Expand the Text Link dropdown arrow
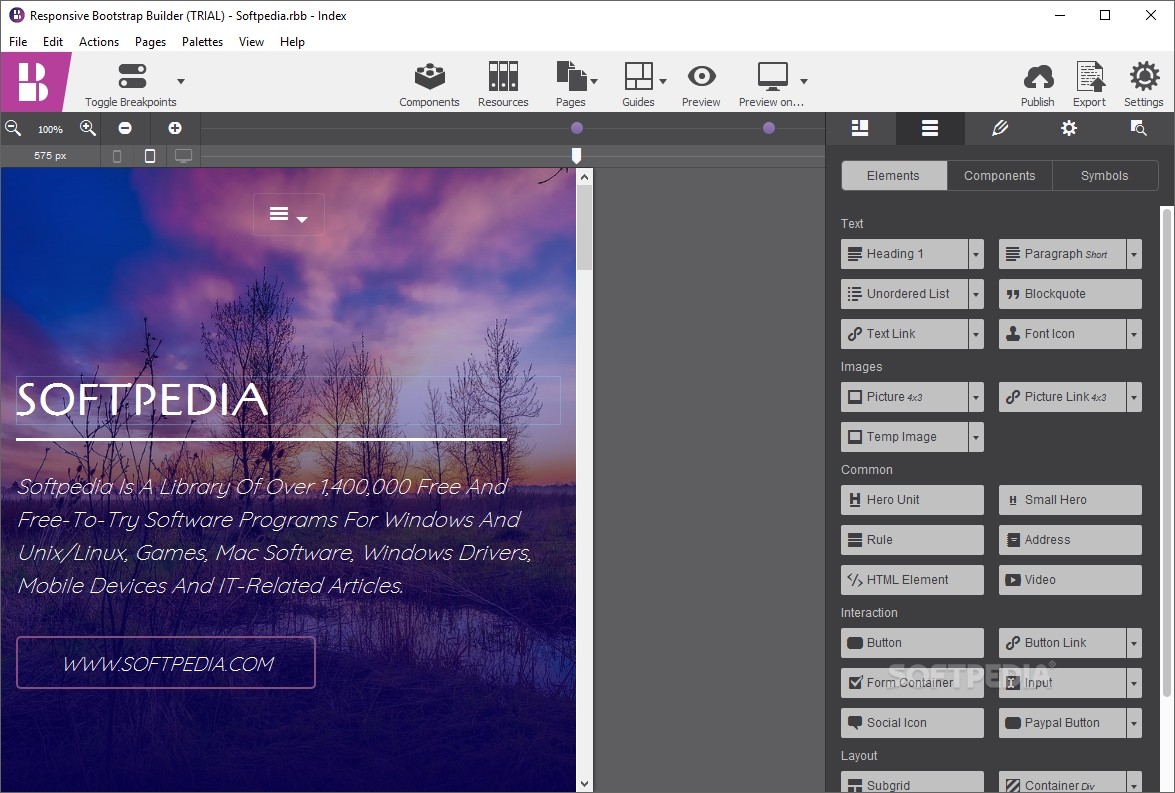 click(976, 334)
